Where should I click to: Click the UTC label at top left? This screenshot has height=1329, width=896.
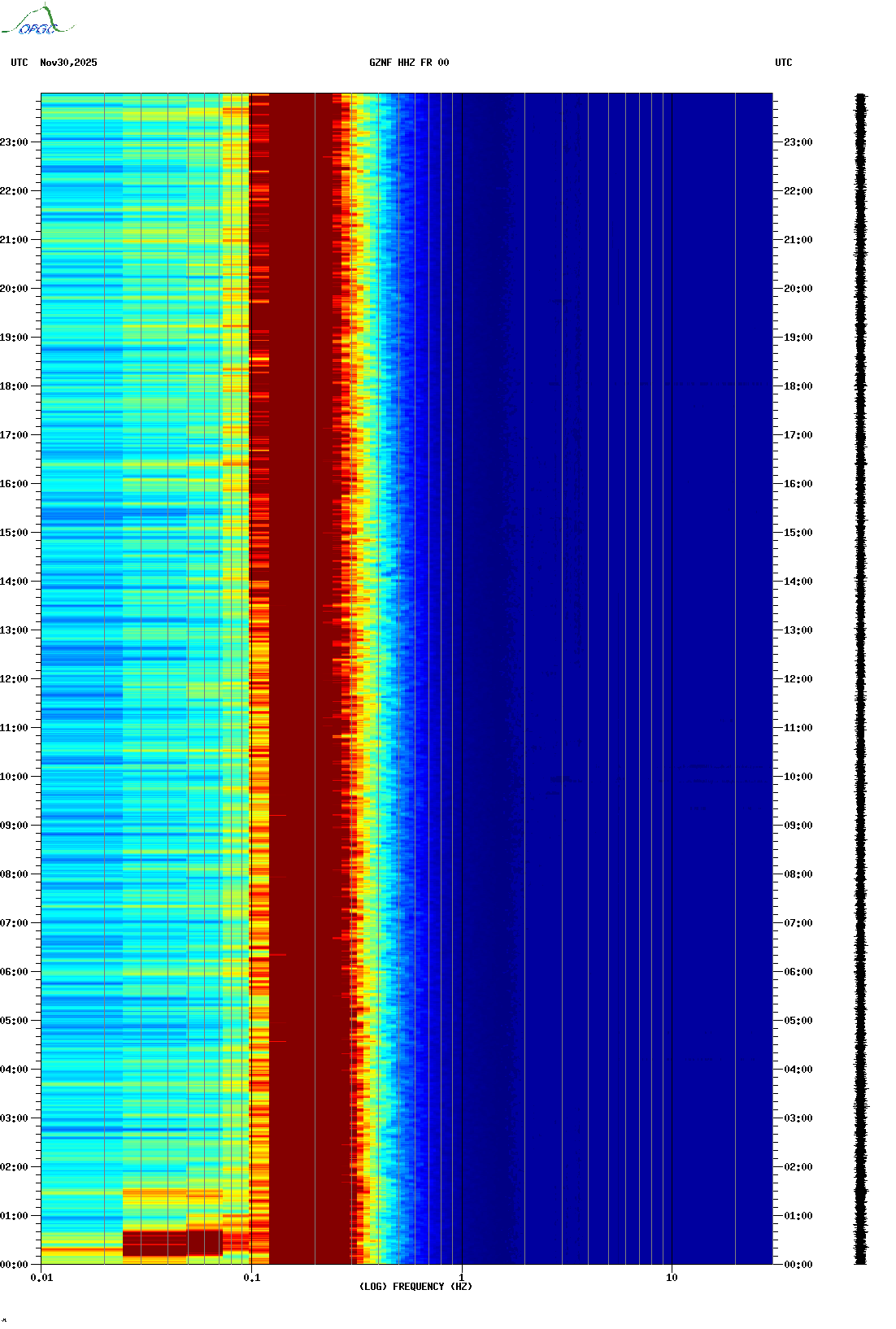[x=20, y=63]
